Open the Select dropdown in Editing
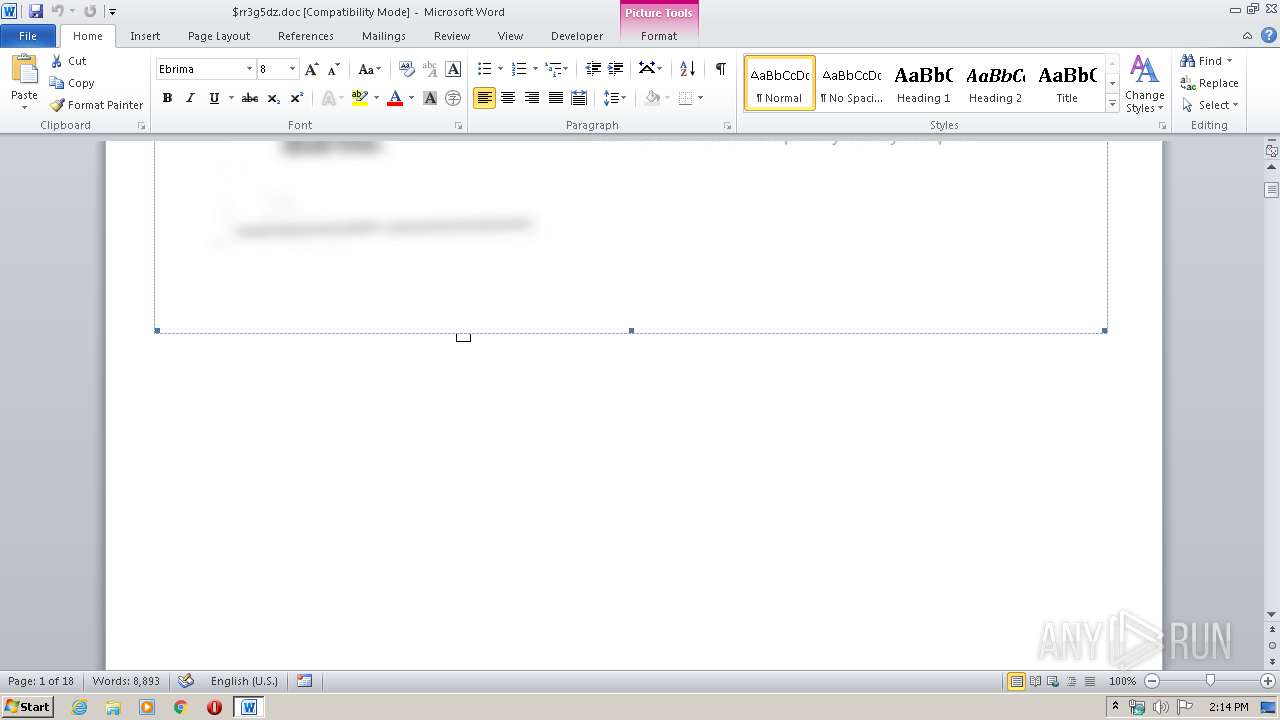Screen dimensions: 1280x720 click(1209, 105)
